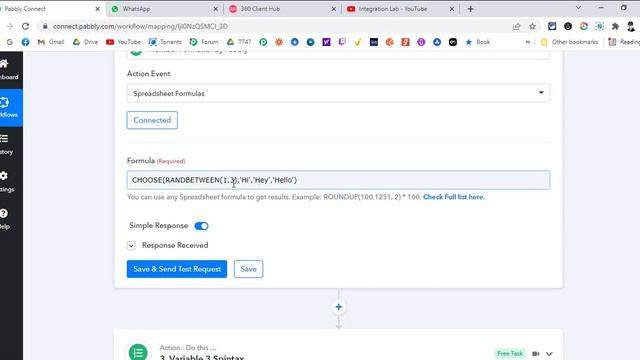Open the Reading list bookmark
Screen dimensions: 640x360
pos(624,42)
